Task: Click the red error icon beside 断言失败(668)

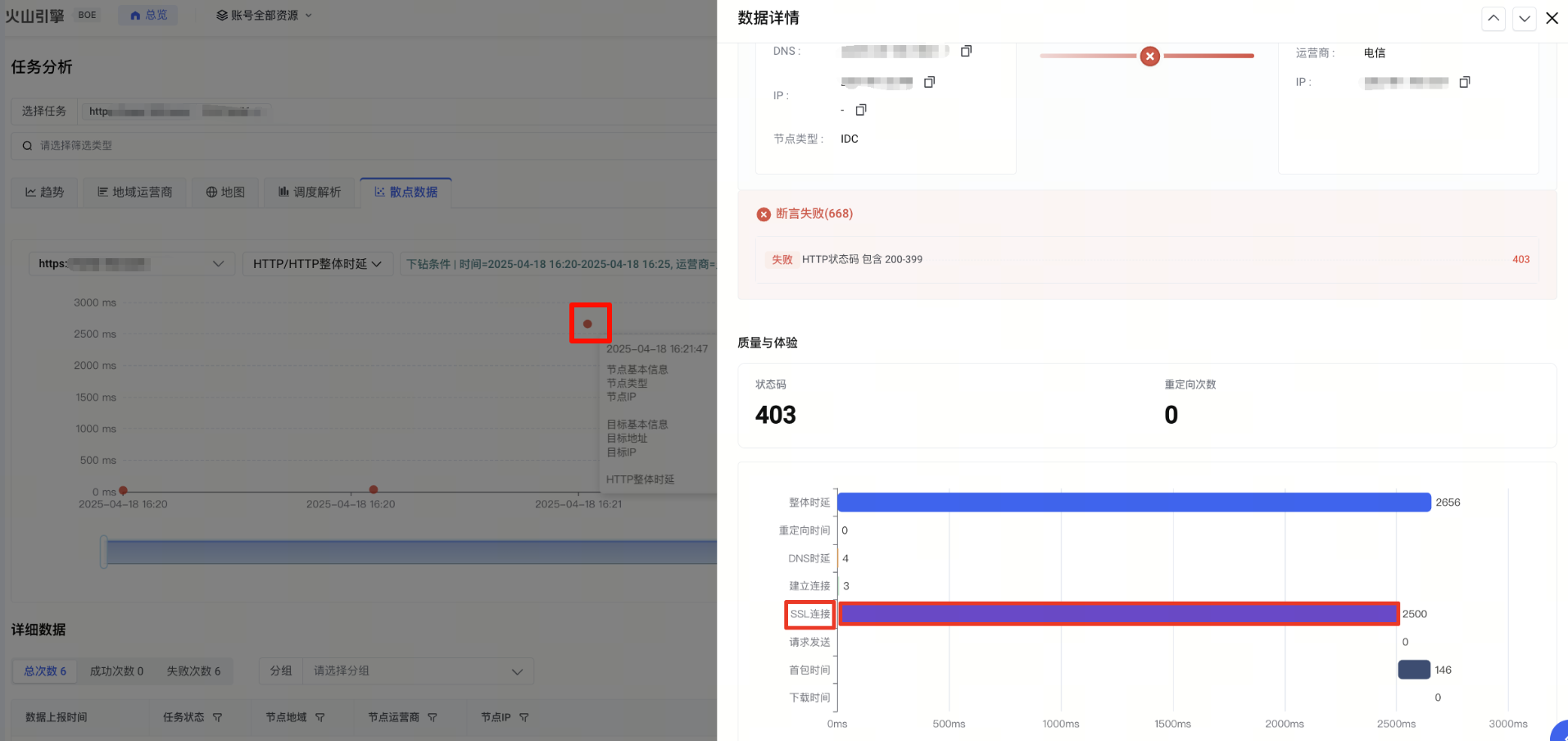Action: pos(764,214)
